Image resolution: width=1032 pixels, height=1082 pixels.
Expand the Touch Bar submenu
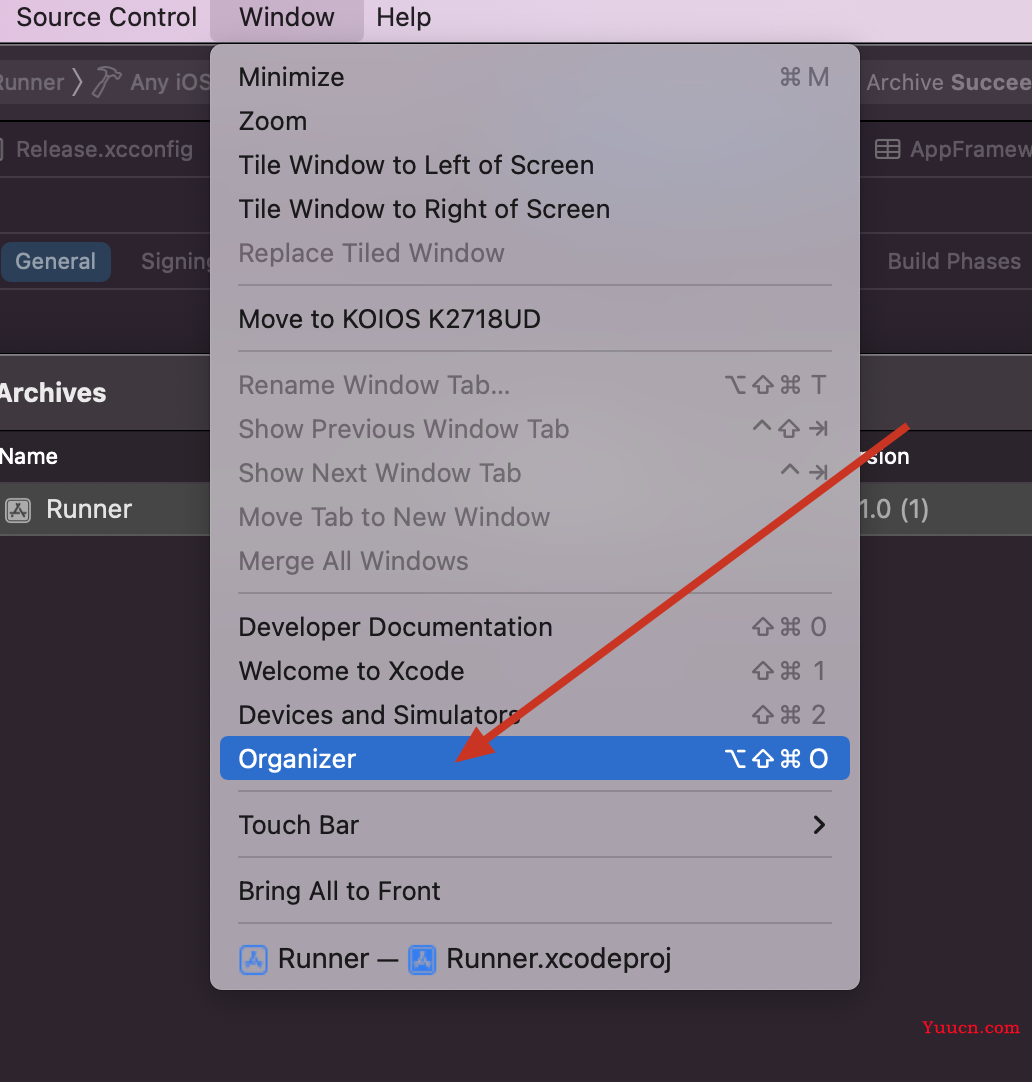[x=535, y=825]
